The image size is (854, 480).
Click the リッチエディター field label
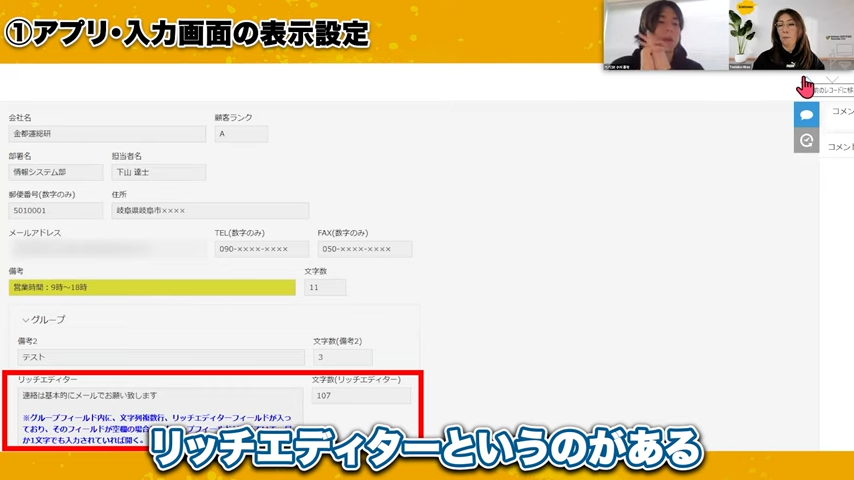47,379
